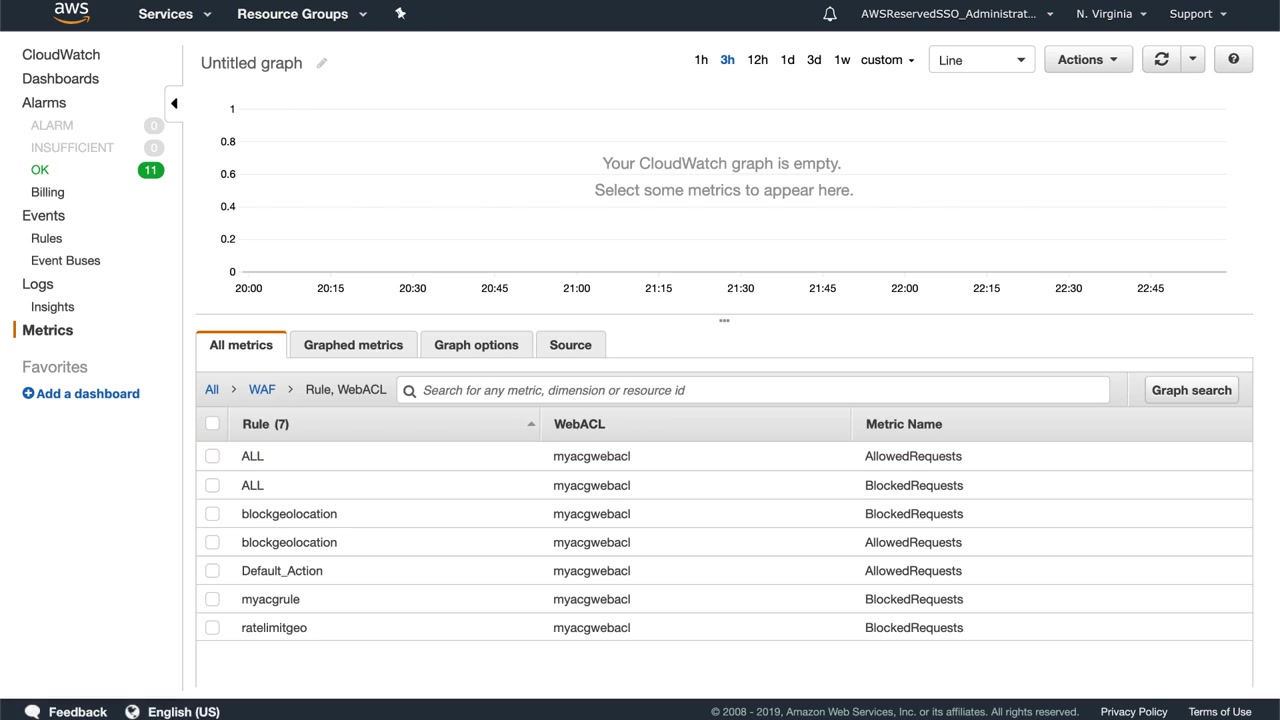Open the Line graph type dropdown

(982, 60)
